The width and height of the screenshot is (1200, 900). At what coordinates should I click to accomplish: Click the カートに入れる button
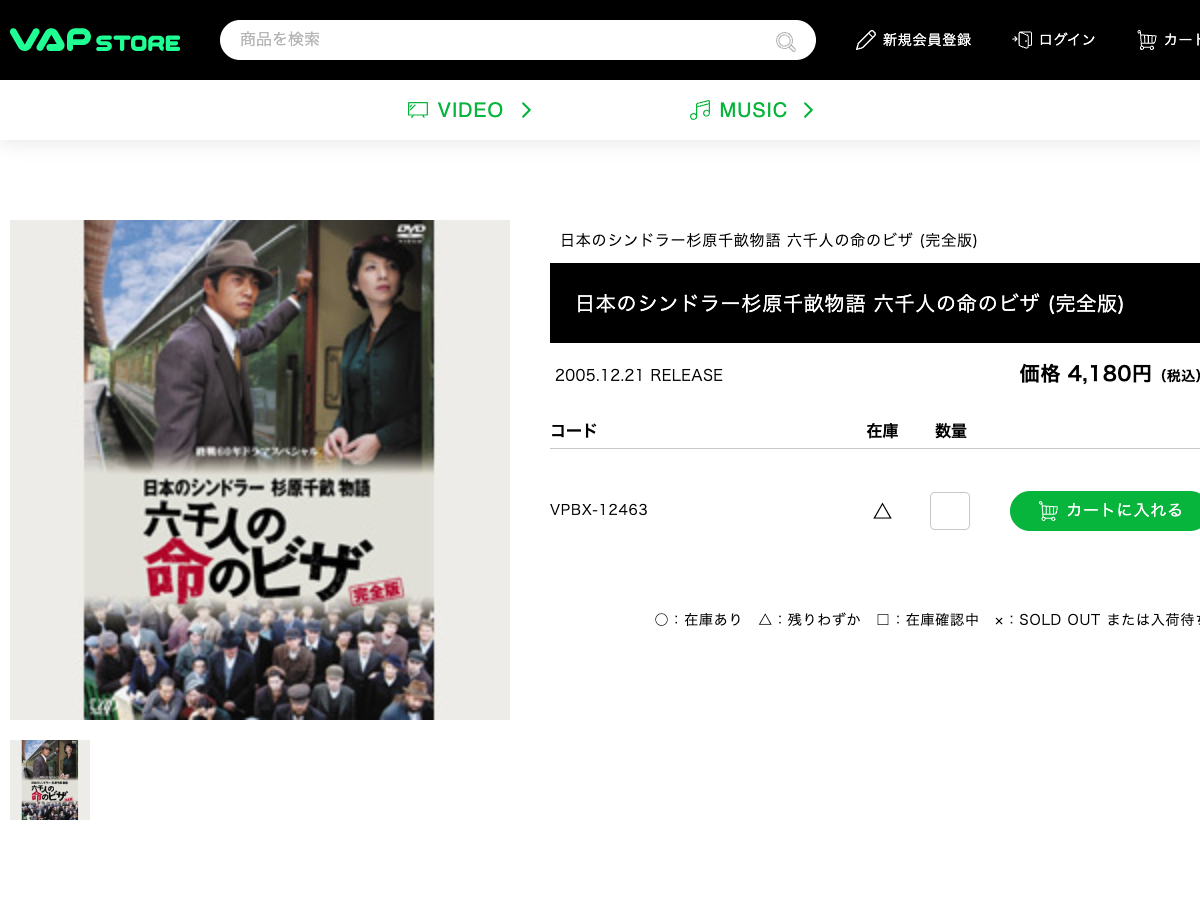[1105, 511]
